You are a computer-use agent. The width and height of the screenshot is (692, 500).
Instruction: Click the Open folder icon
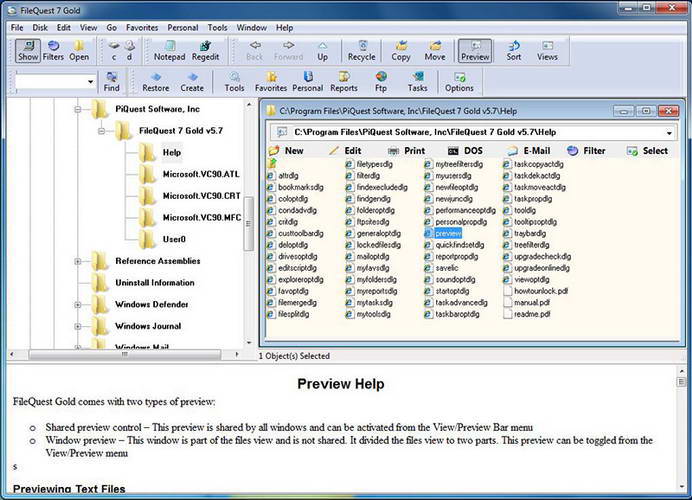pyautogui.click(x=79, y=50)
